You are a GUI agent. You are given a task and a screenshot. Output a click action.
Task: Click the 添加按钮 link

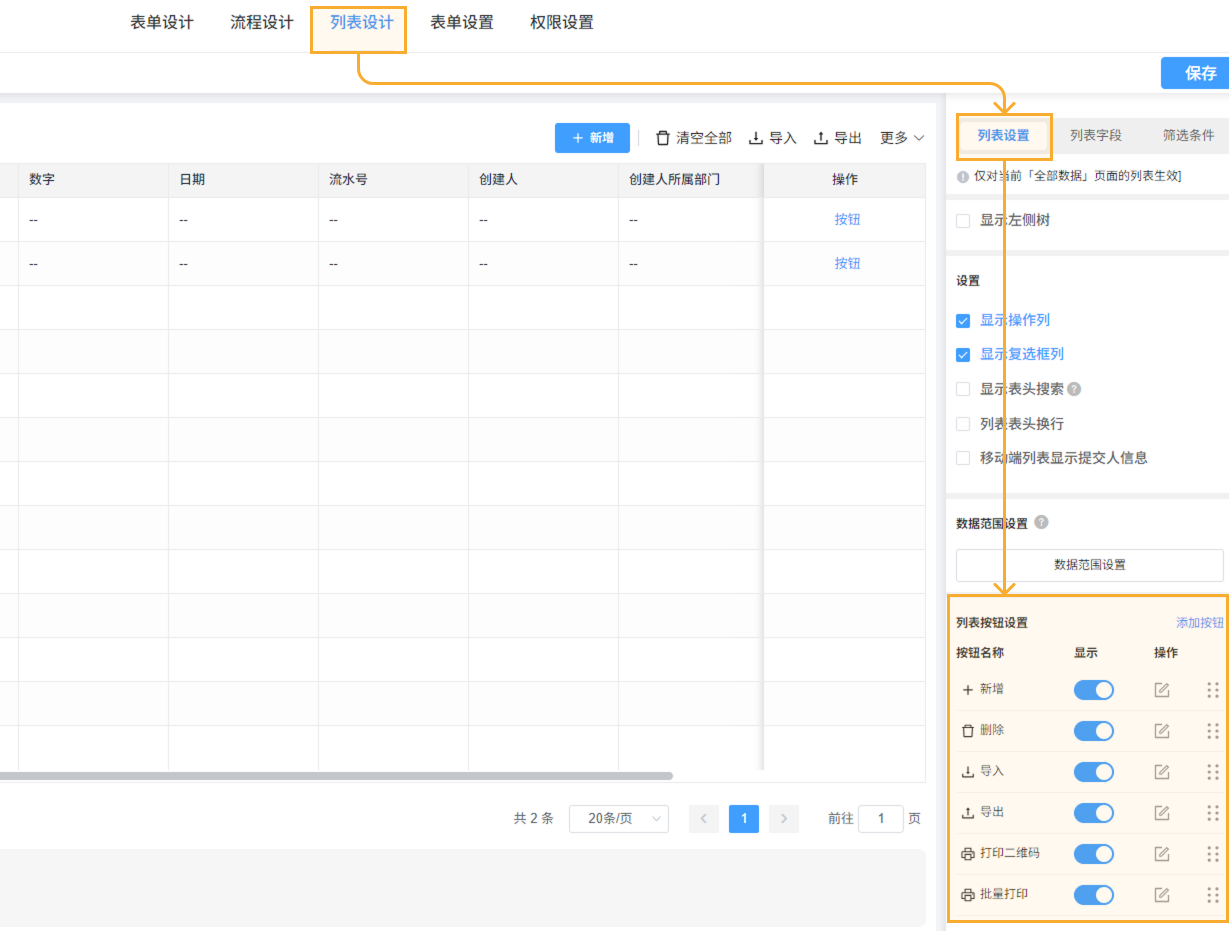coord(1200,623)
